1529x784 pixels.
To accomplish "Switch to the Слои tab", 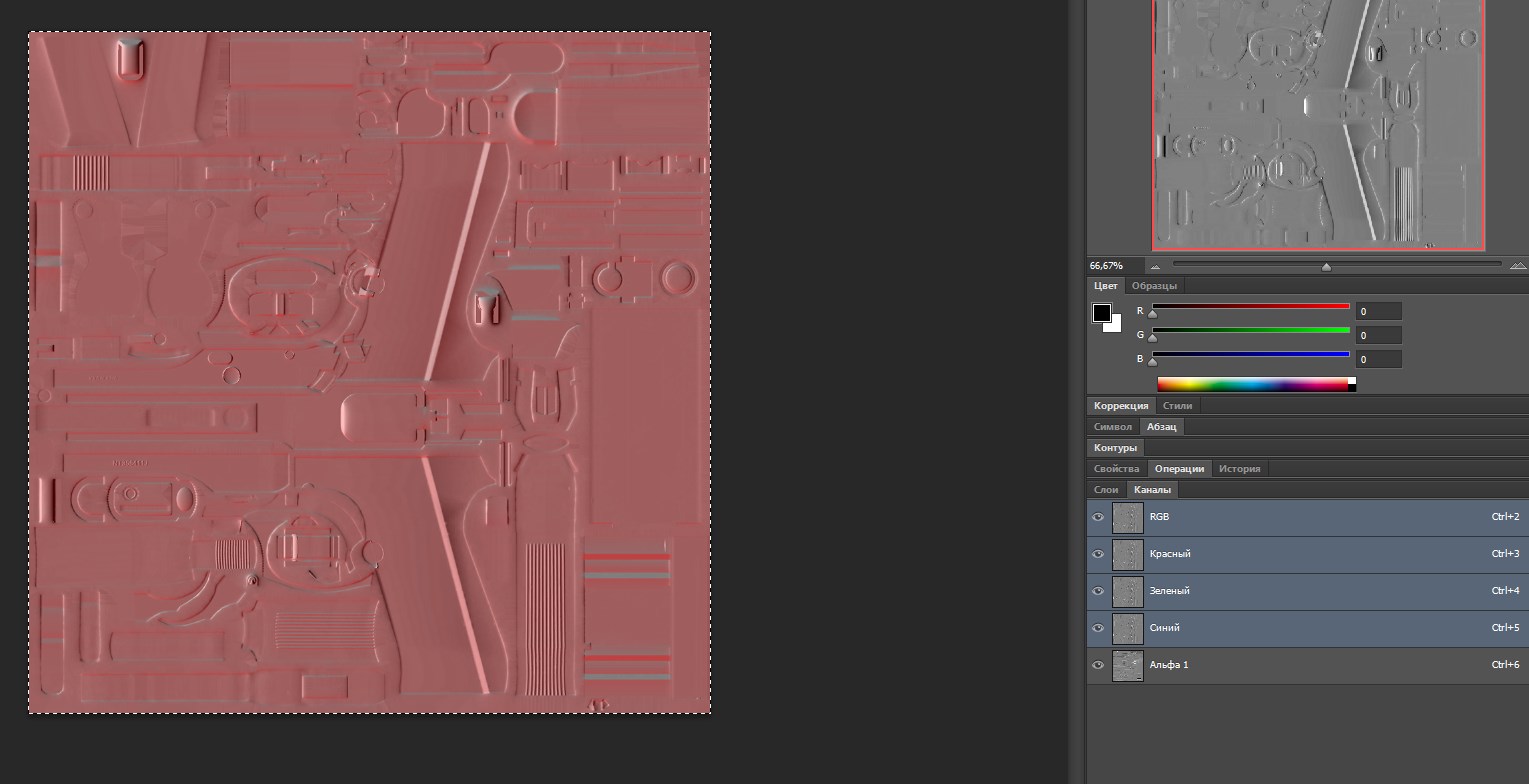I will click(x=1106, y=490).
